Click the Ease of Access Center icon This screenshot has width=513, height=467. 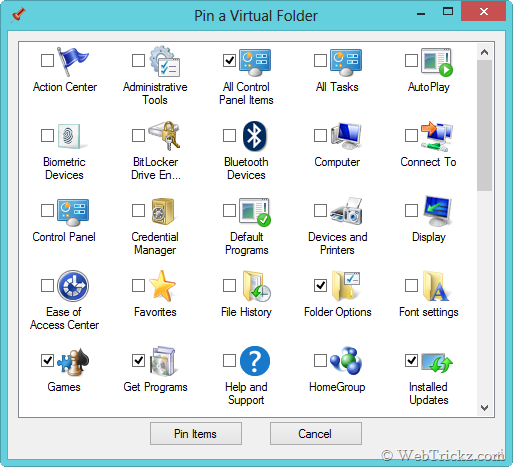click(73, 286)
